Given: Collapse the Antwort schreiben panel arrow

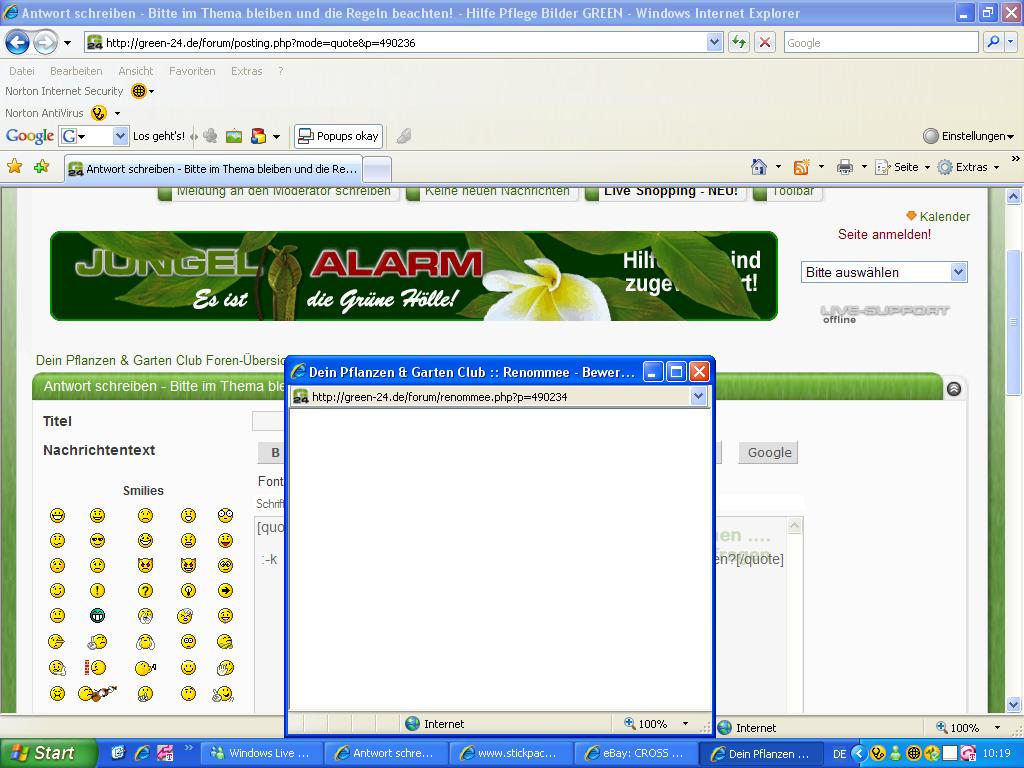Looking at the screenshot, I should coord(953,389).
